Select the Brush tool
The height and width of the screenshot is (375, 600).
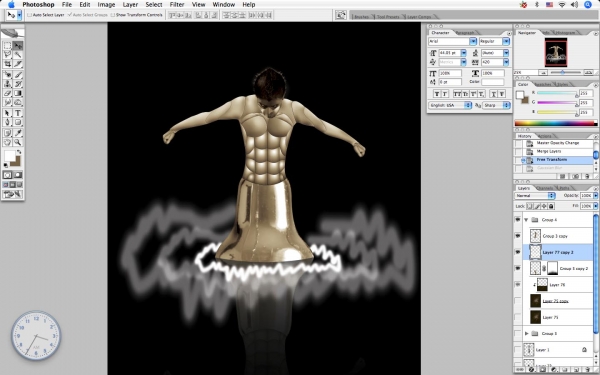tap(18, 75)
